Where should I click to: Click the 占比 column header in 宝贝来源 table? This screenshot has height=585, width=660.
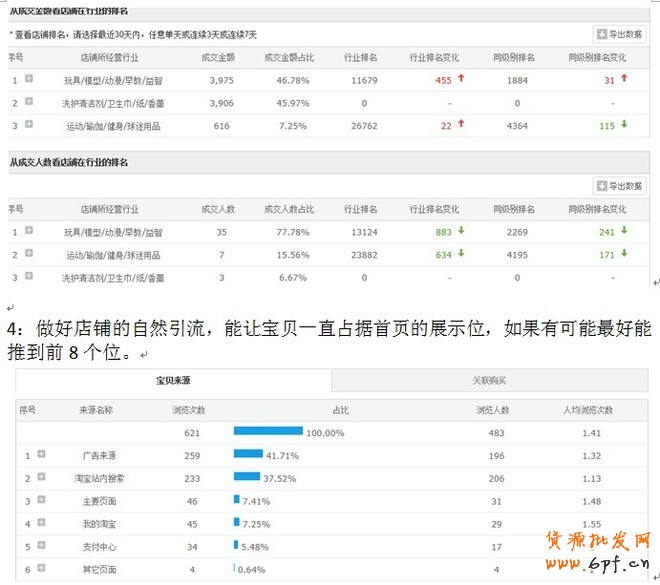(341, 410)
